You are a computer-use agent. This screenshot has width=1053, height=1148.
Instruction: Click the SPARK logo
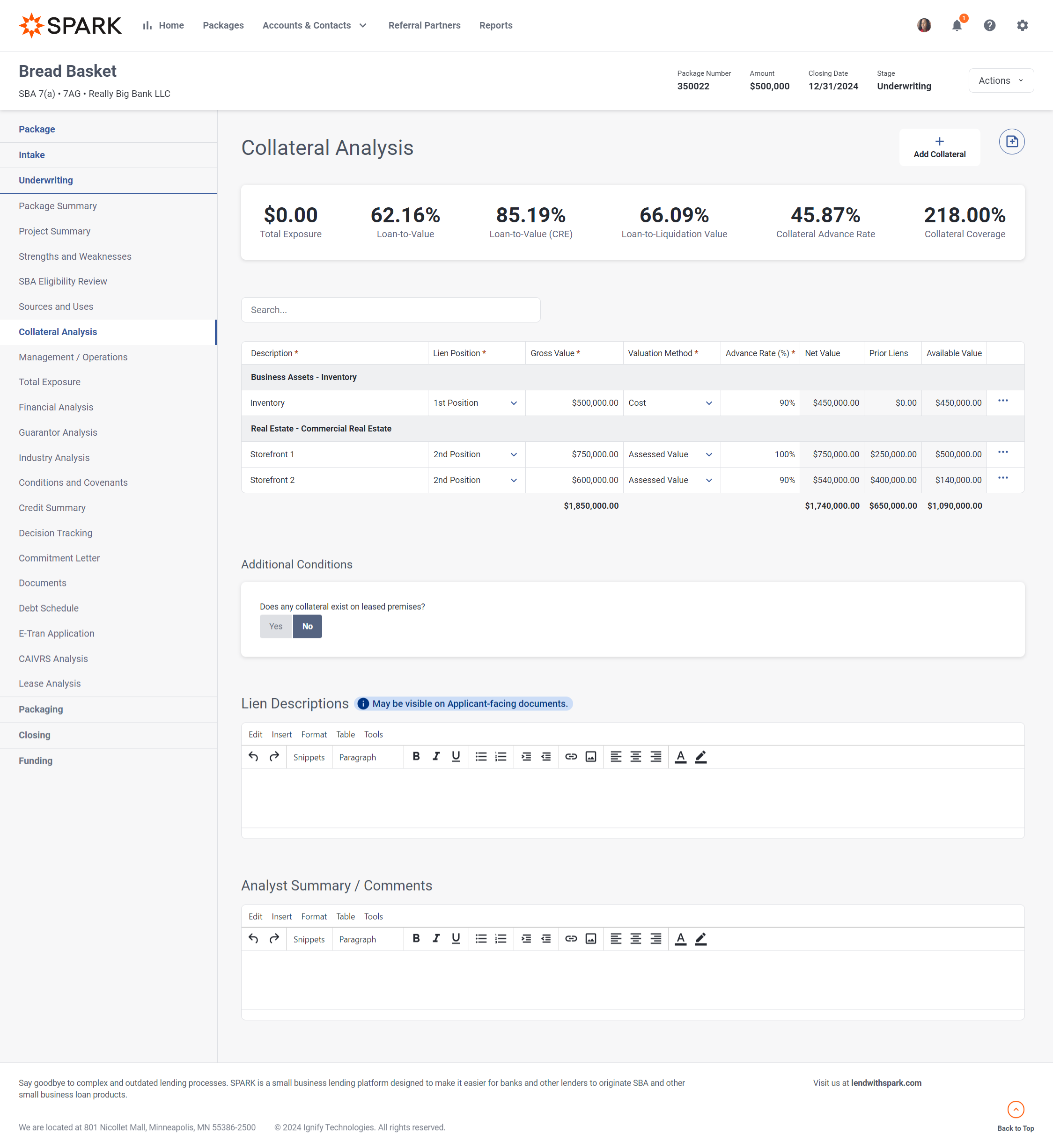pyautogui.click(x=70, y=26)
